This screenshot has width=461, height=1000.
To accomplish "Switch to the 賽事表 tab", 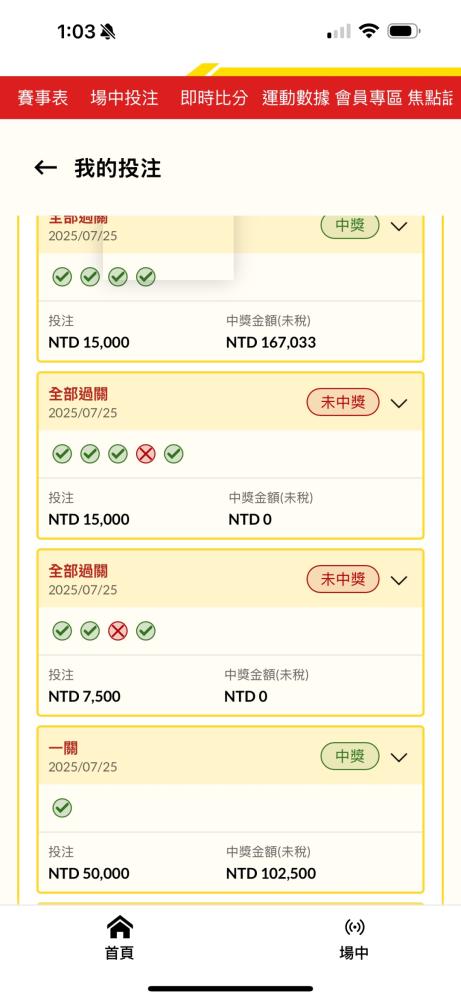I will (43, 98).
